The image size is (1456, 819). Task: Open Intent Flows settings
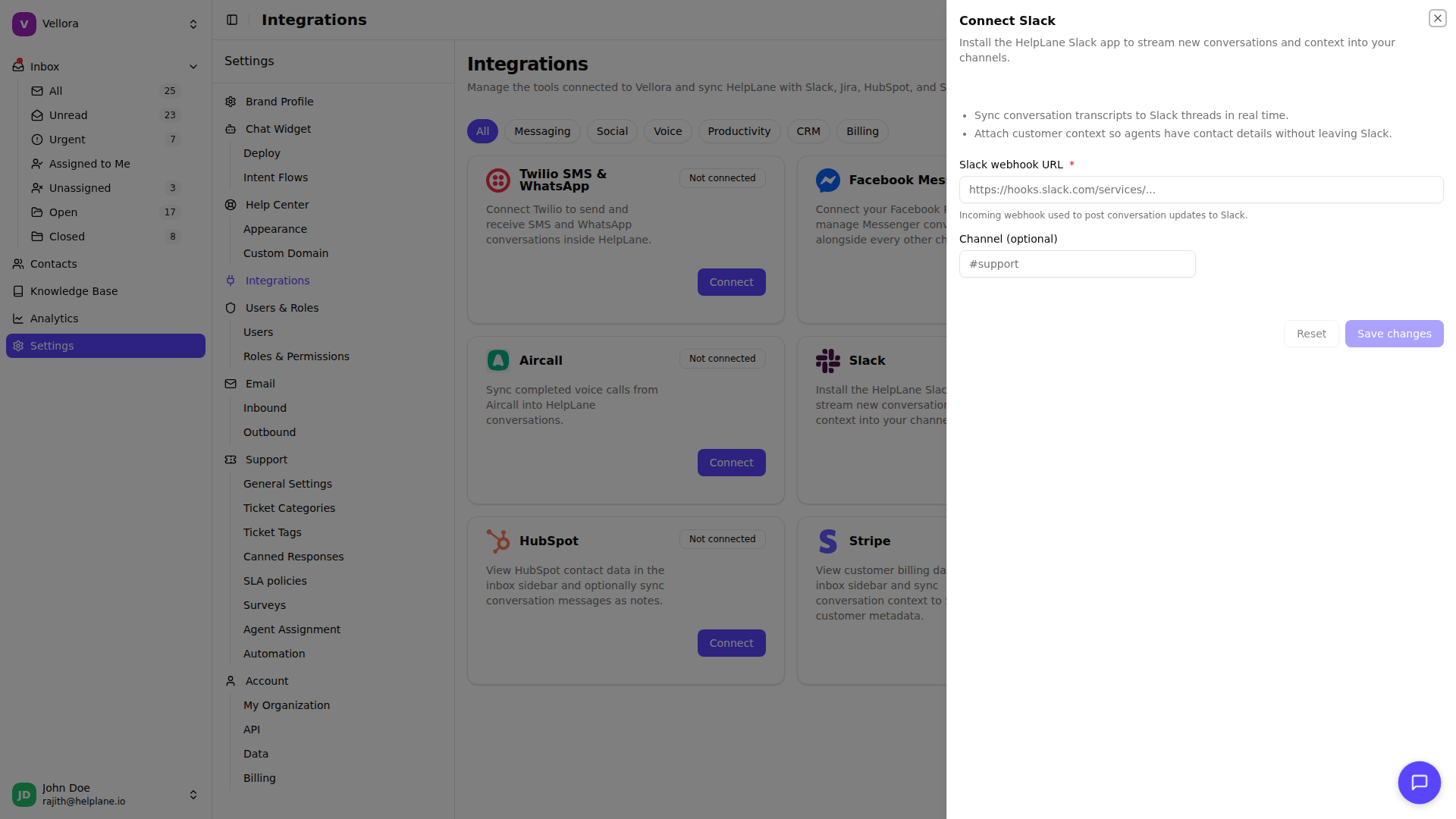click(275, 177)
